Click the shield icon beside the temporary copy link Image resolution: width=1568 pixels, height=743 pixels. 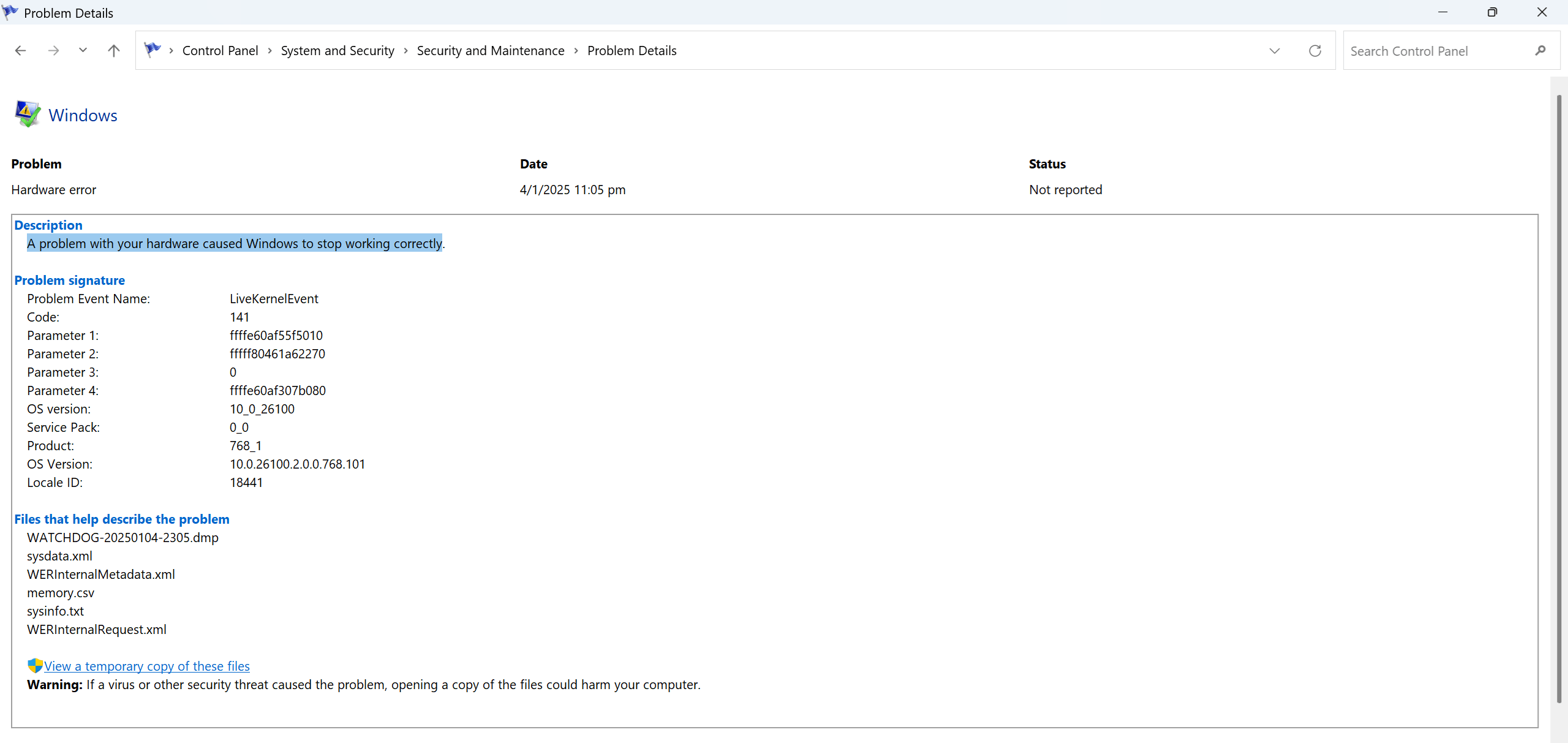click(34, 665)
